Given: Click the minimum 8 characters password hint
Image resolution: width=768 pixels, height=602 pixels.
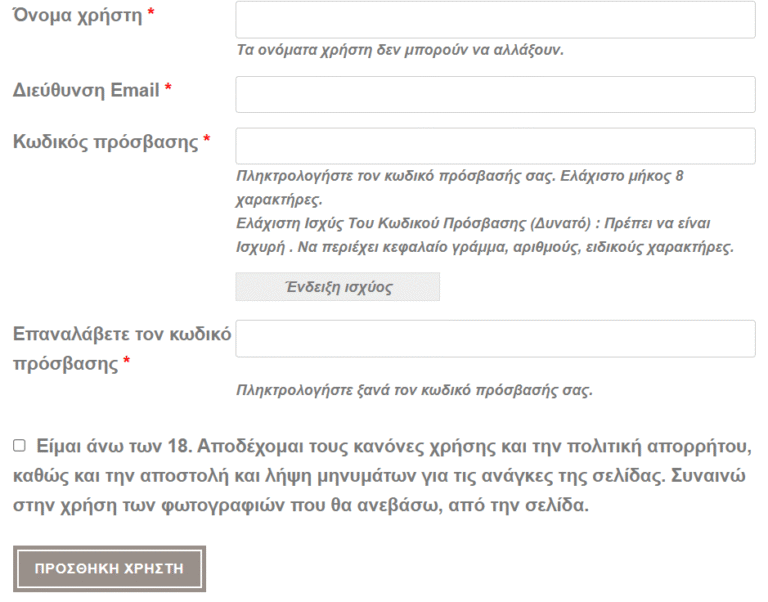Looking at the screenshot, I should 460,188.
